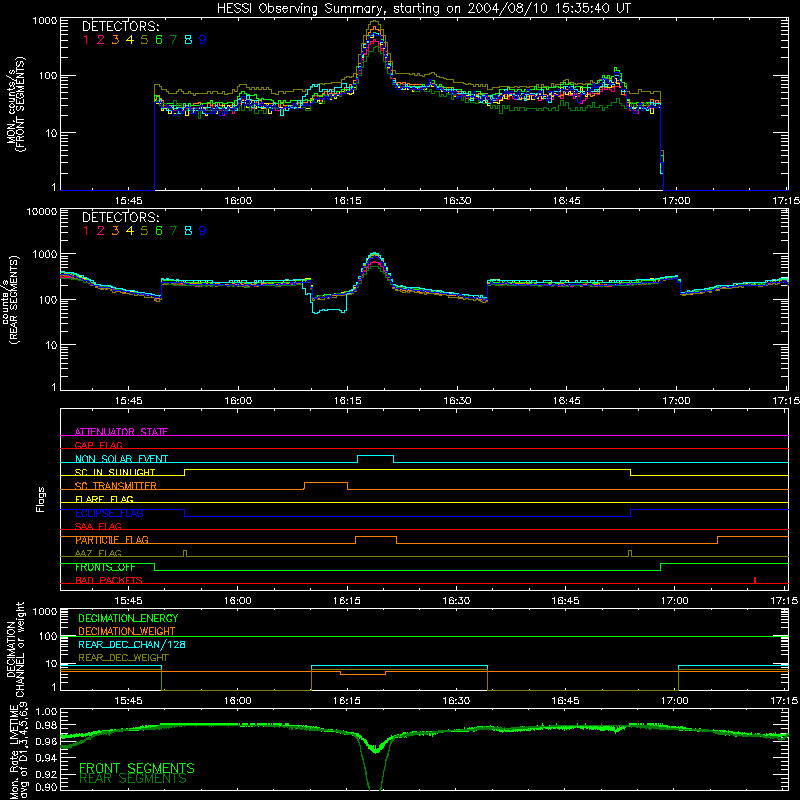The width and height of the screenshot is (800, 800).
Task: Click the 0.98 tick on livetime axis
Action: tap(47, 726)
